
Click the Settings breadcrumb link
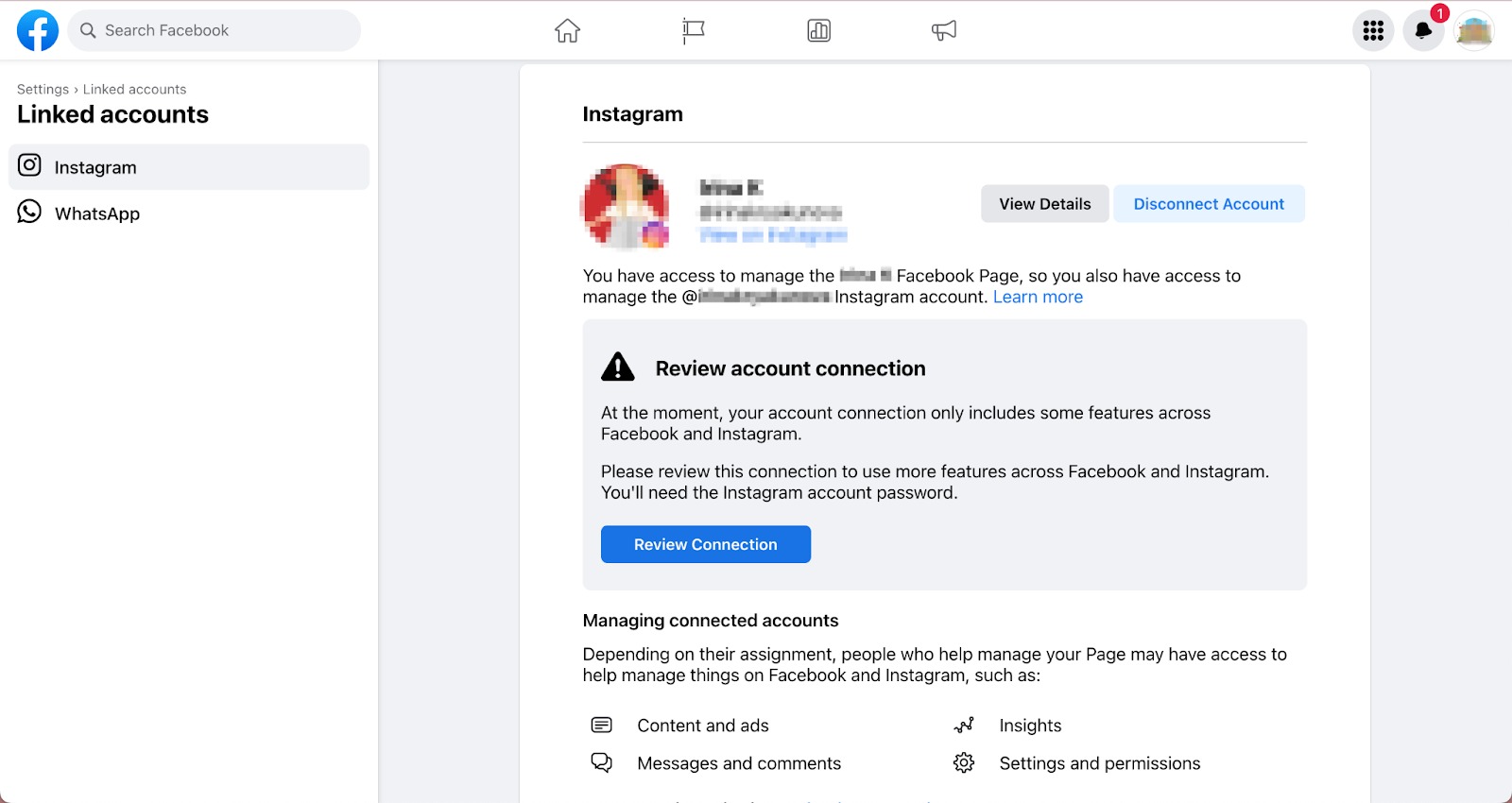coord(43,89)
